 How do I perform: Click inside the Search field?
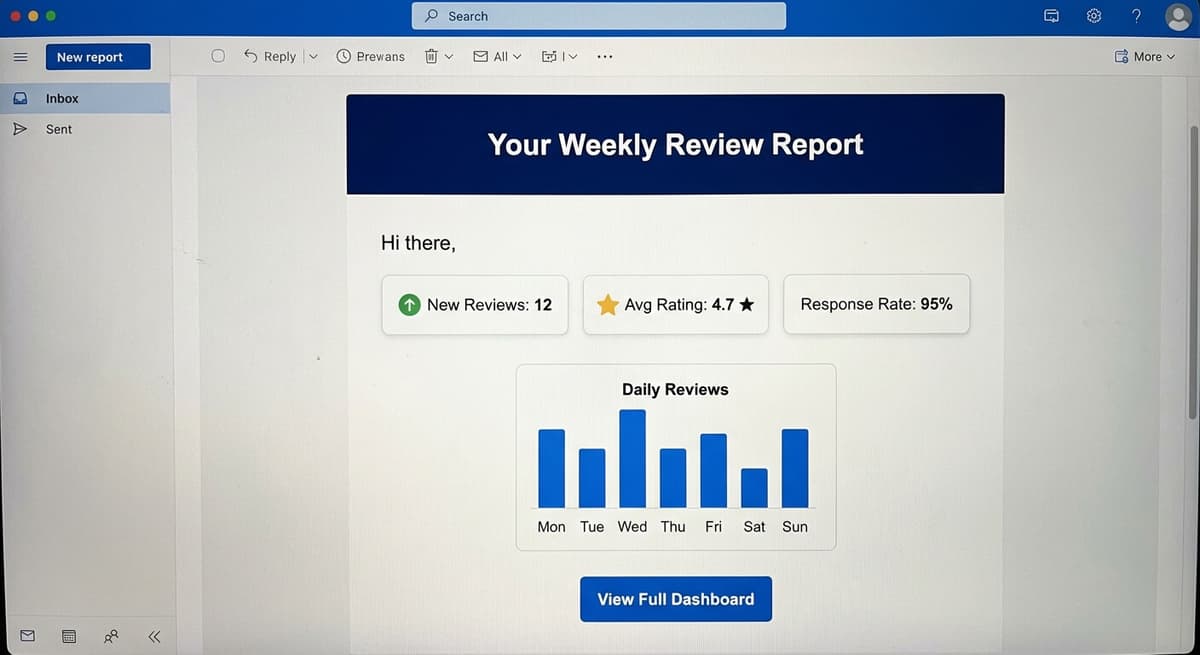(x=598, y=16)
